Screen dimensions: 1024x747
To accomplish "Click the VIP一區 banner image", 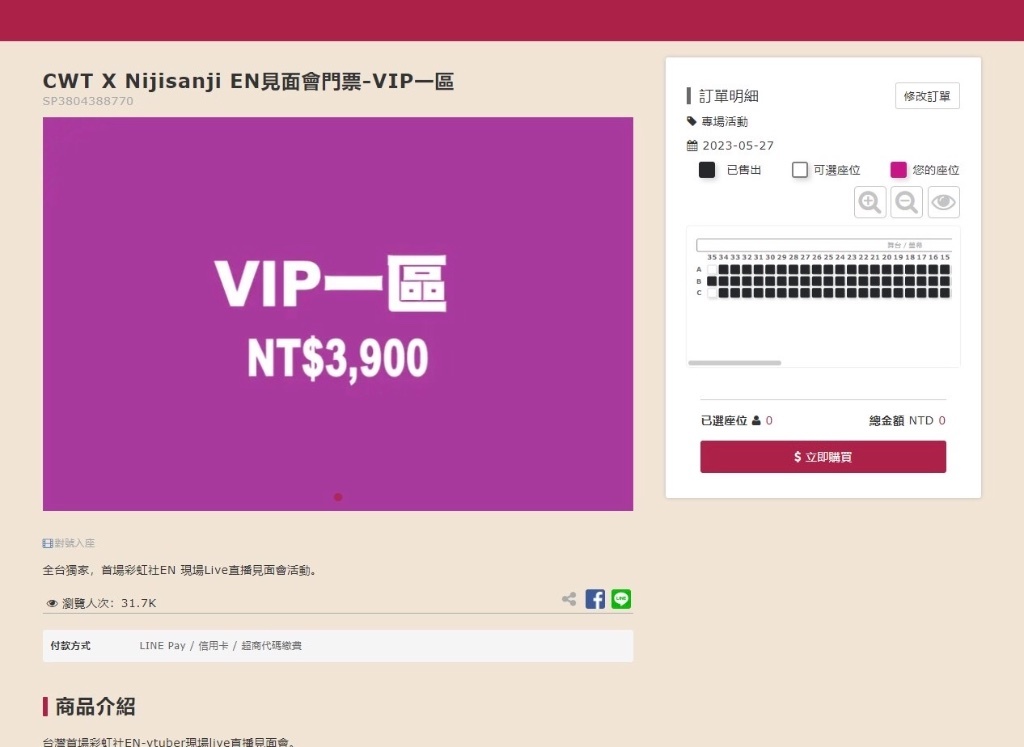I will pos(338,314).
